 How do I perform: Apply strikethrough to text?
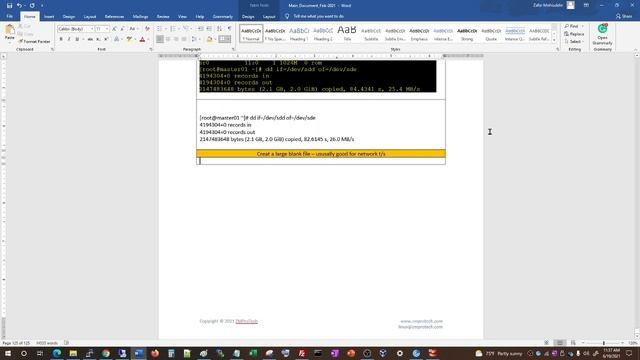point(90,39)
